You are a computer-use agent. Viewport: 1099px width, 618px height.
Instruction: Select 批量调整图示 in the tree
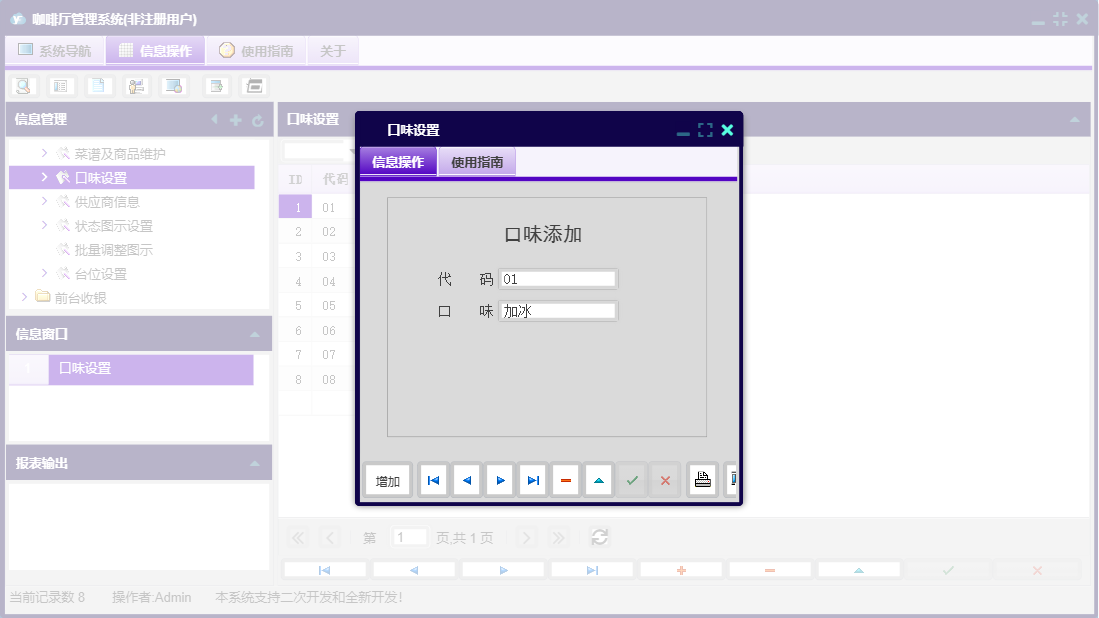(x=113, y=250)
